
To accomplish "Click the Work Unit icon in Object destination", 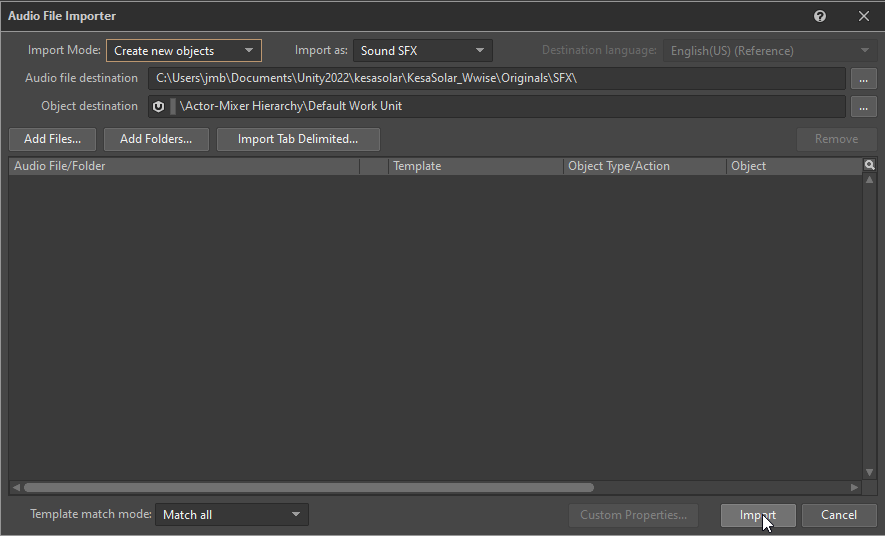I will point(158,106).
